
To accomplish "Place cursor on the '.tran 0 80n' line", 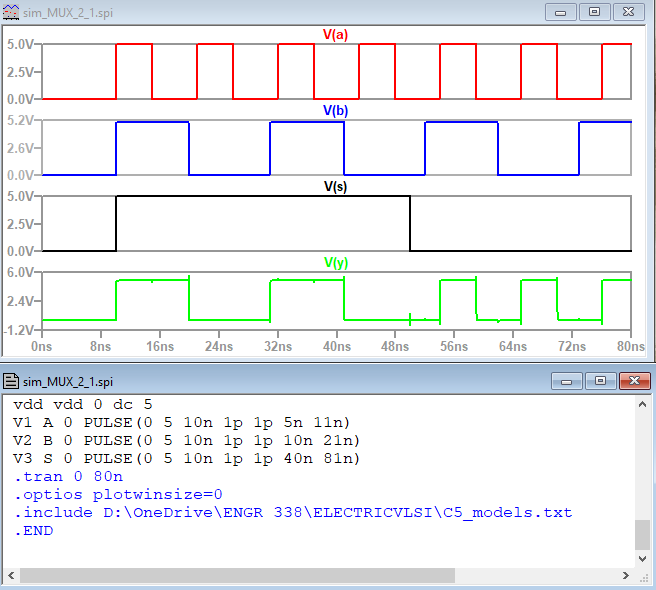I will click(x=68, y=477).
